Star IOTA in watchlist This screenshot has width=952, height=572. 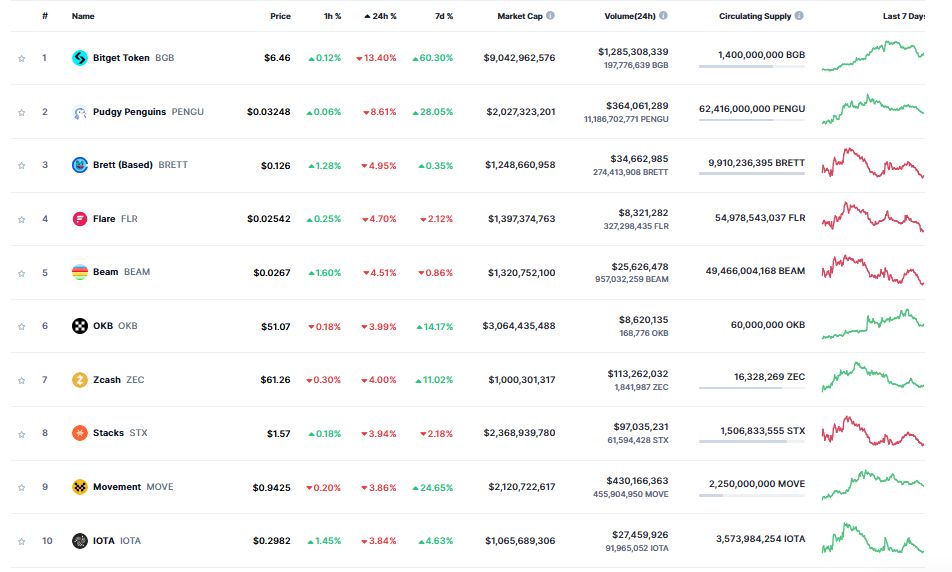pyautogui.click(x=21, y=542)
